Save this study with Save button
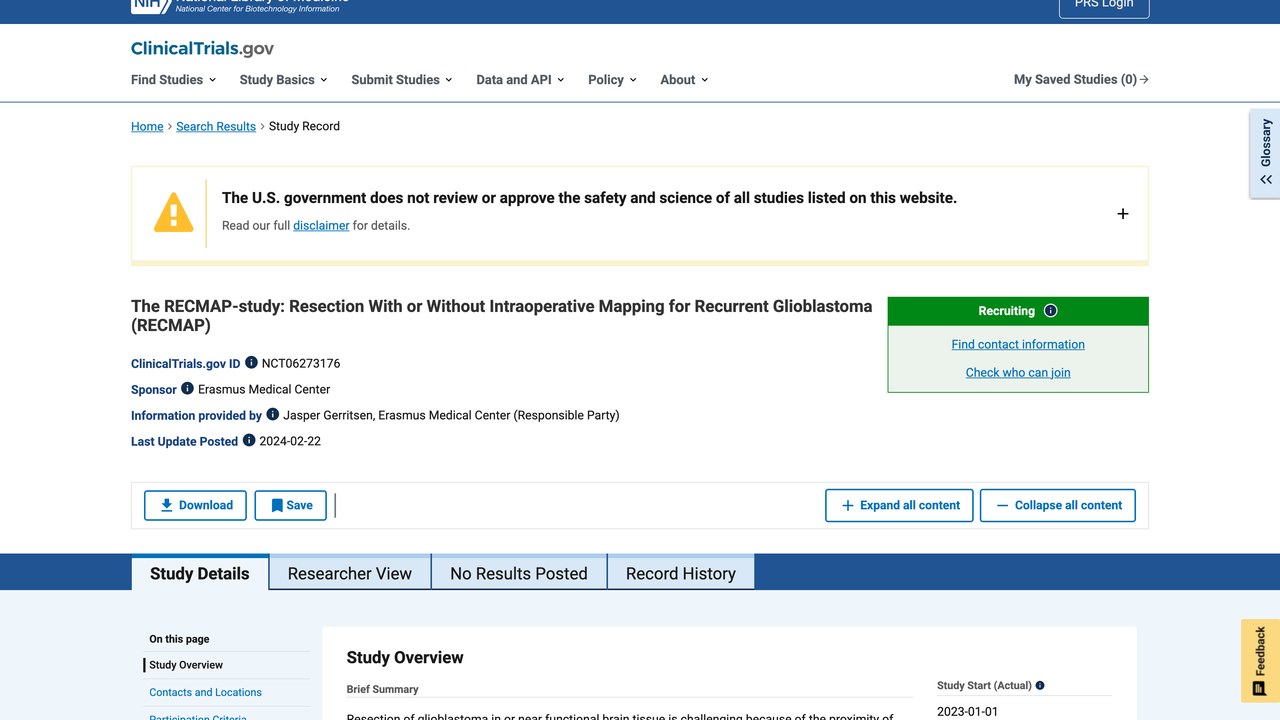 pyautogui.click(x=290, y=505)
